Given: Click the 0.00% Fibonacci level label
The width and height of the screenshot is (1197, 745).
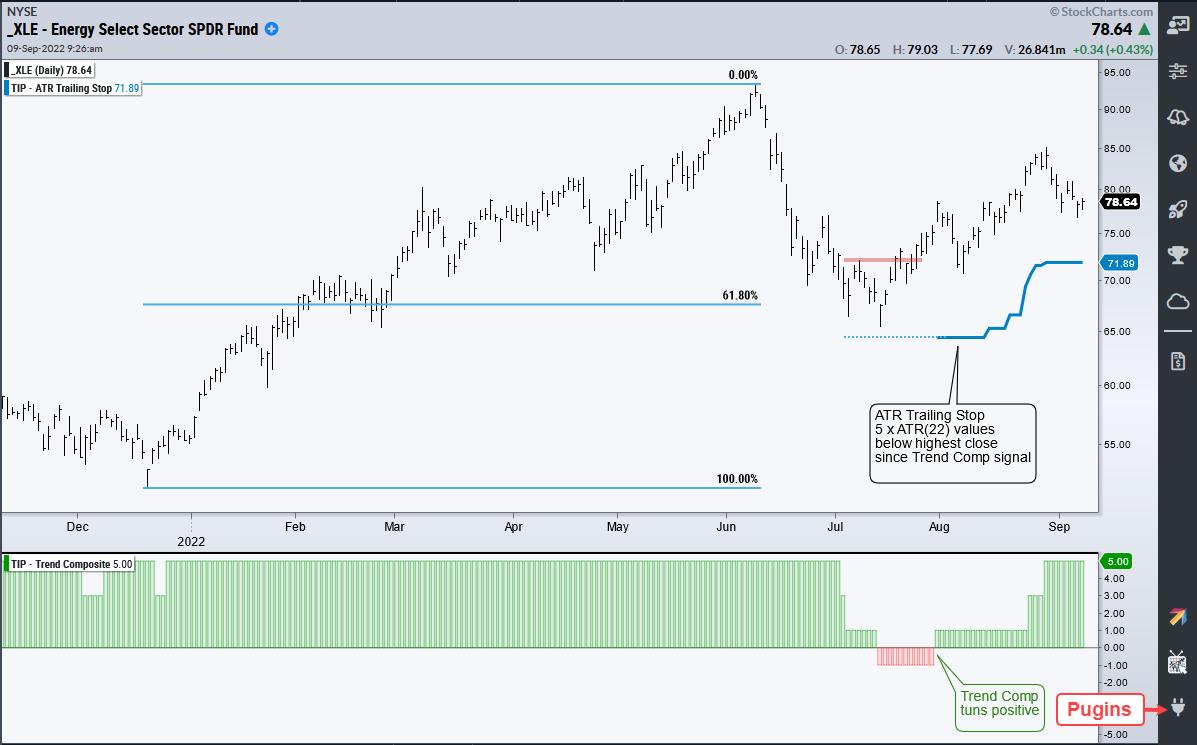Looking at the screenshot, I should coord(743,75).
